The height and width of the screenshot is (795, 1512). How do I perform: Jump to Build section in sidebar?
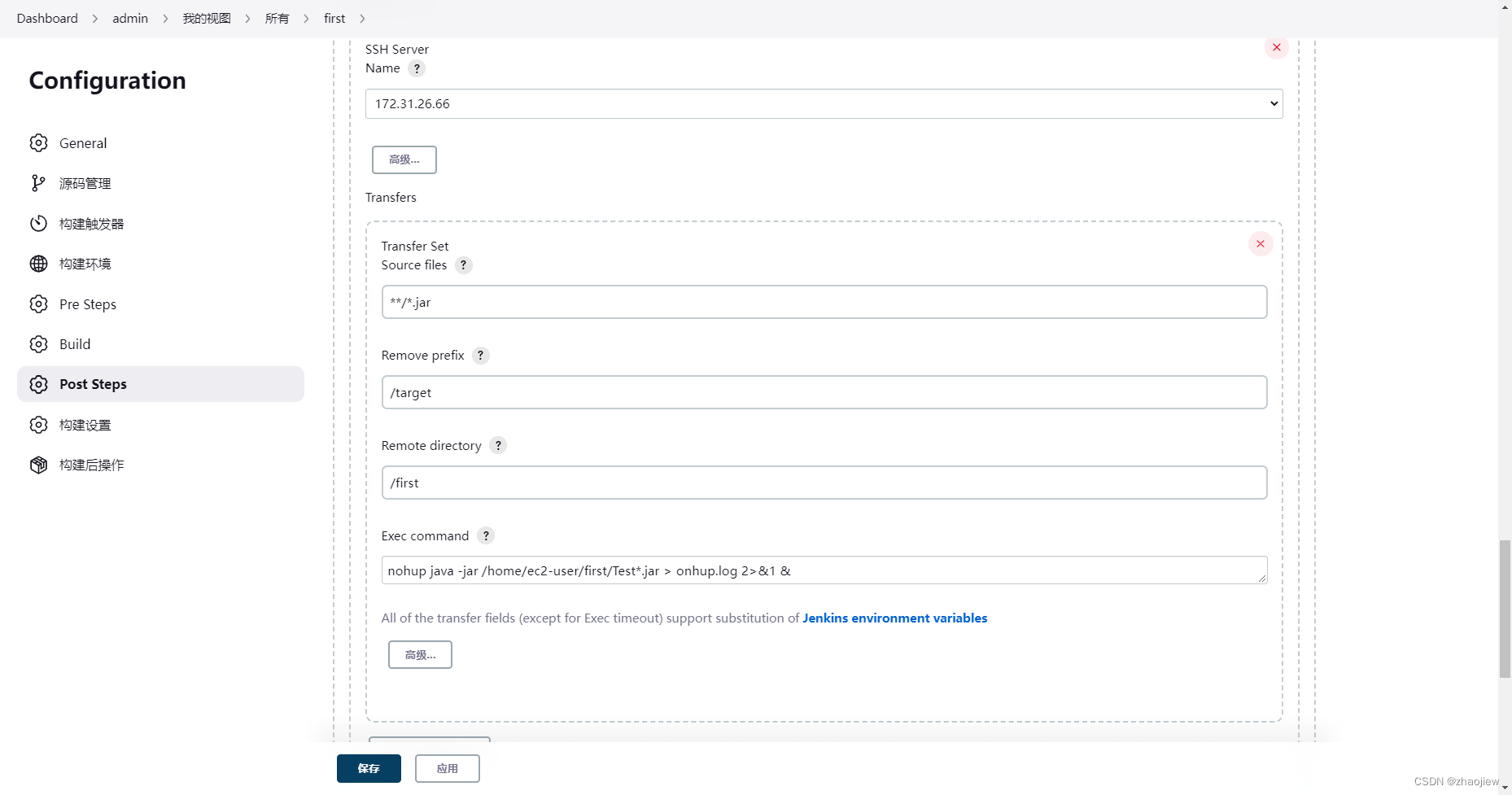tap(75, 344)
